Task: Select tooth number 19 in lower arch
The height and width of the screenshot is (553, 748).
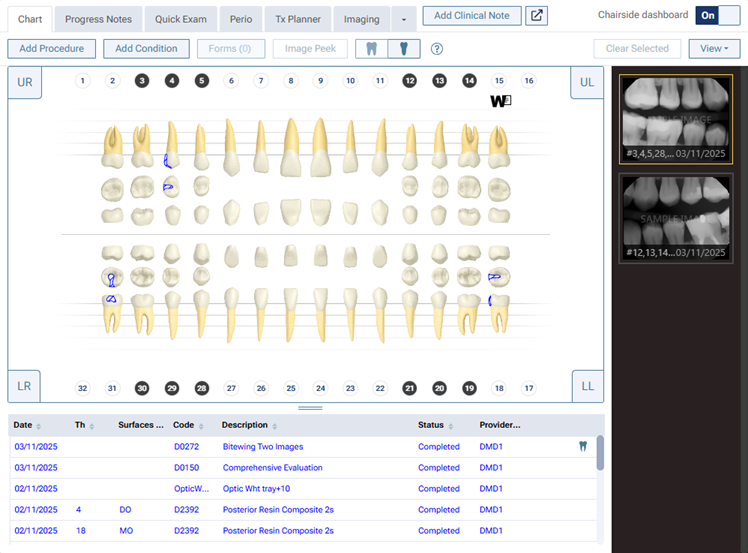Action: click(469, 388)
